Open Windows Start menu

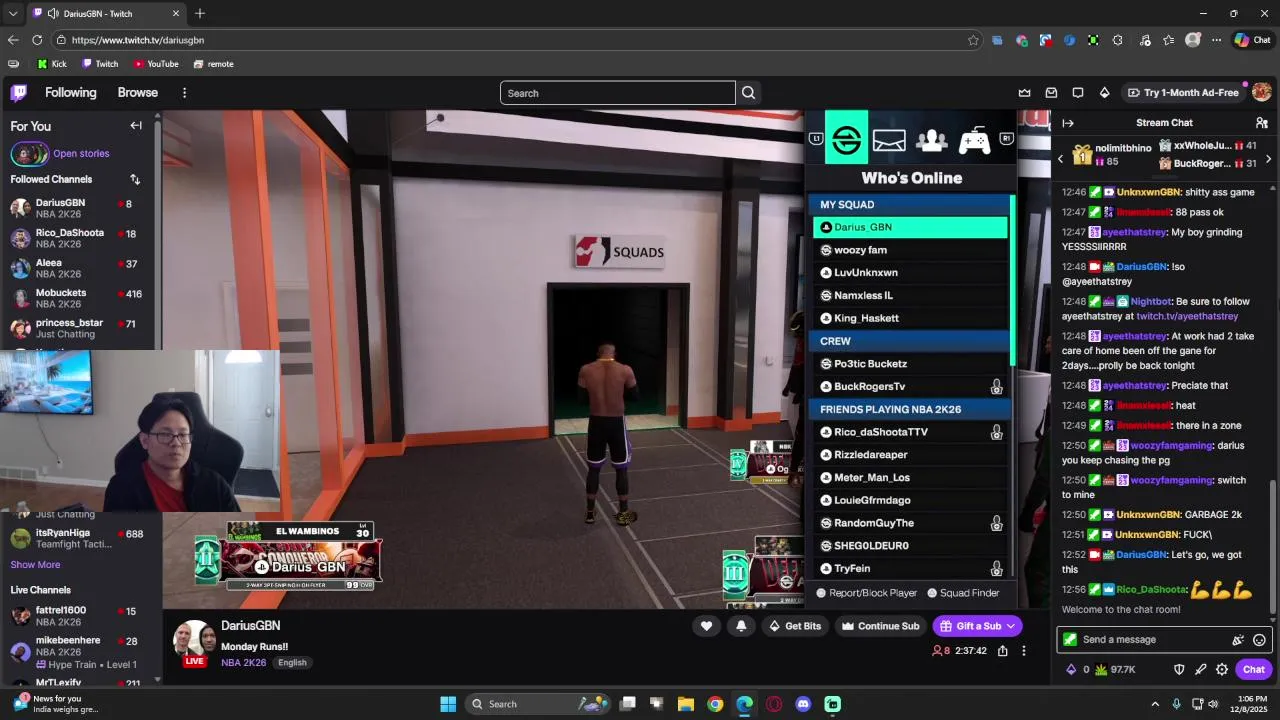click(x=448, y=704)
